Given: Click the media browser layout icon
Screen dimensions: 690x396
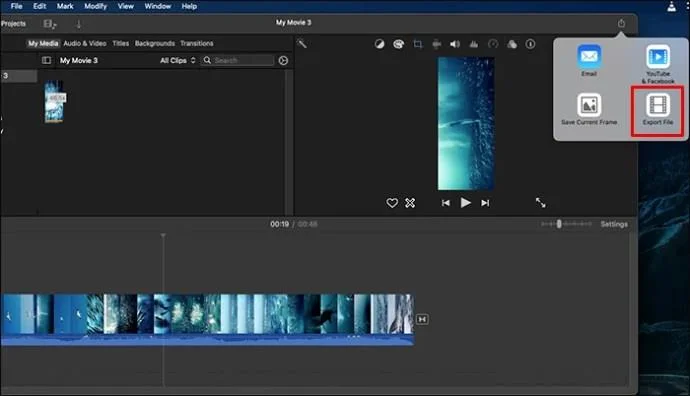Looking at the screenshot, I should point(50,24).
